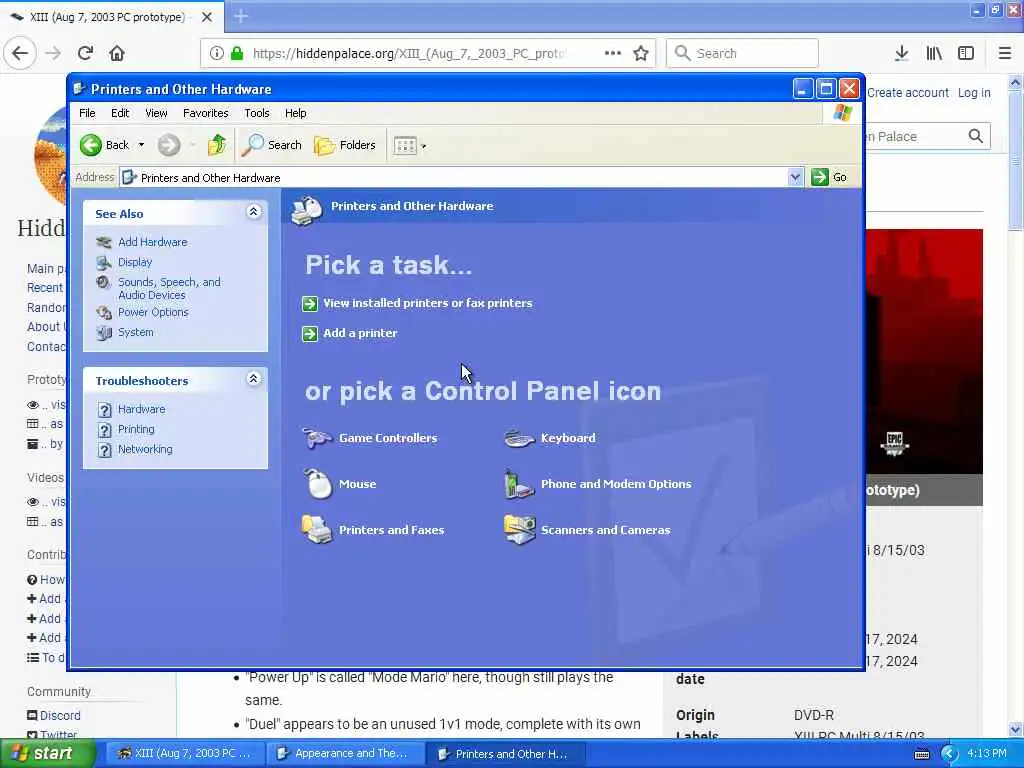The height and width of the screenshot is (768, 1024).
Task: Open the Scanners and Cameras icon
Action: tap(520, 530)
